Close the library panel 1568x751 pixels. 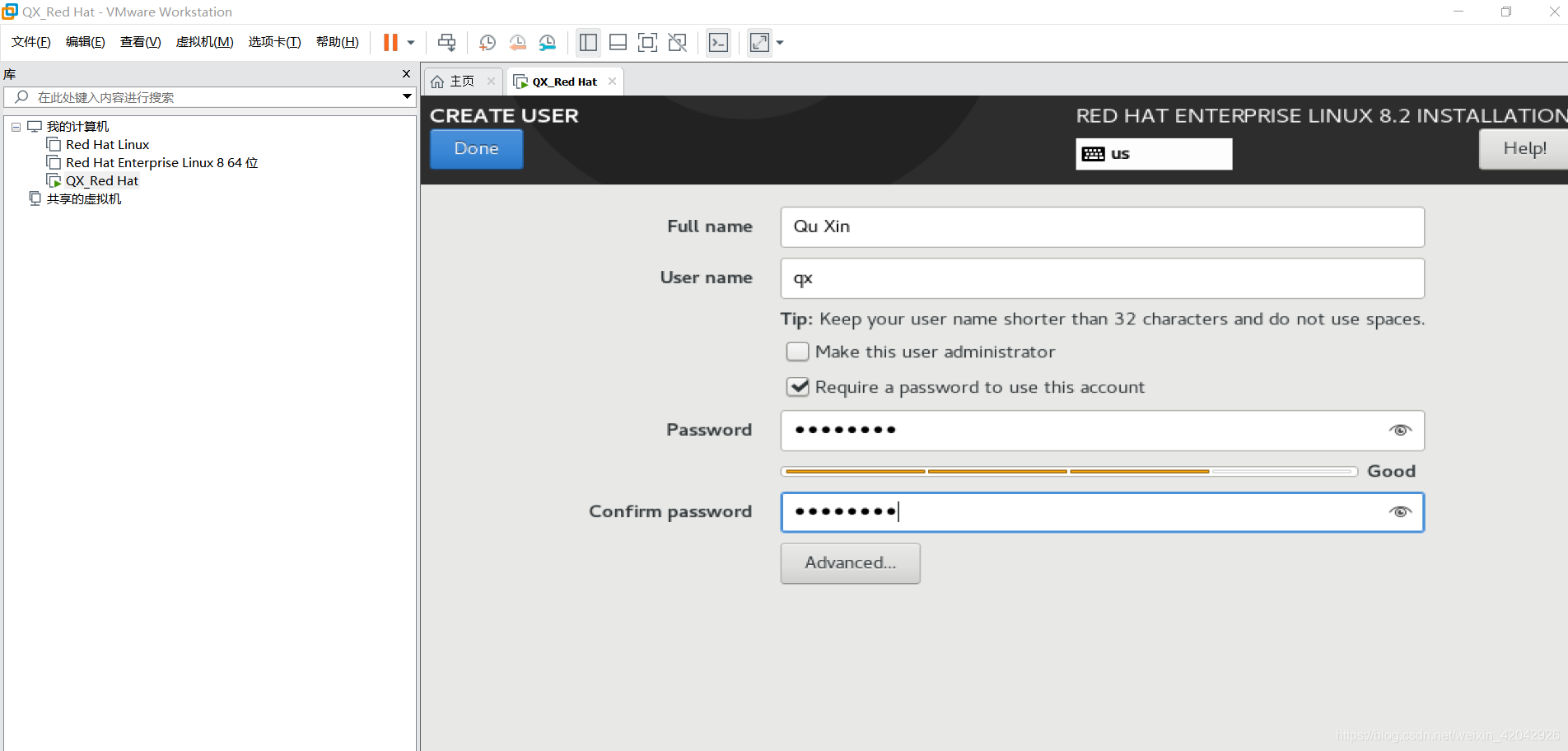406,74
